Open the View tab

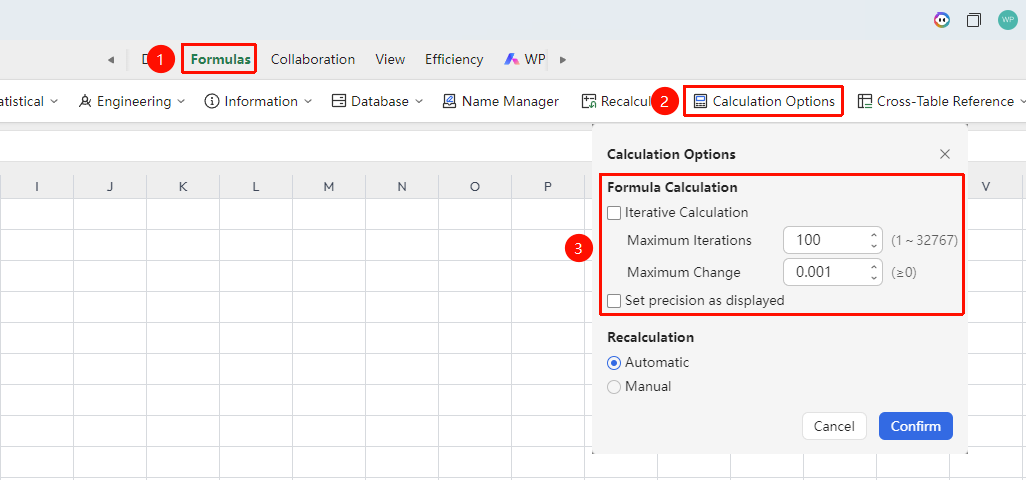[x=390, y=60]
